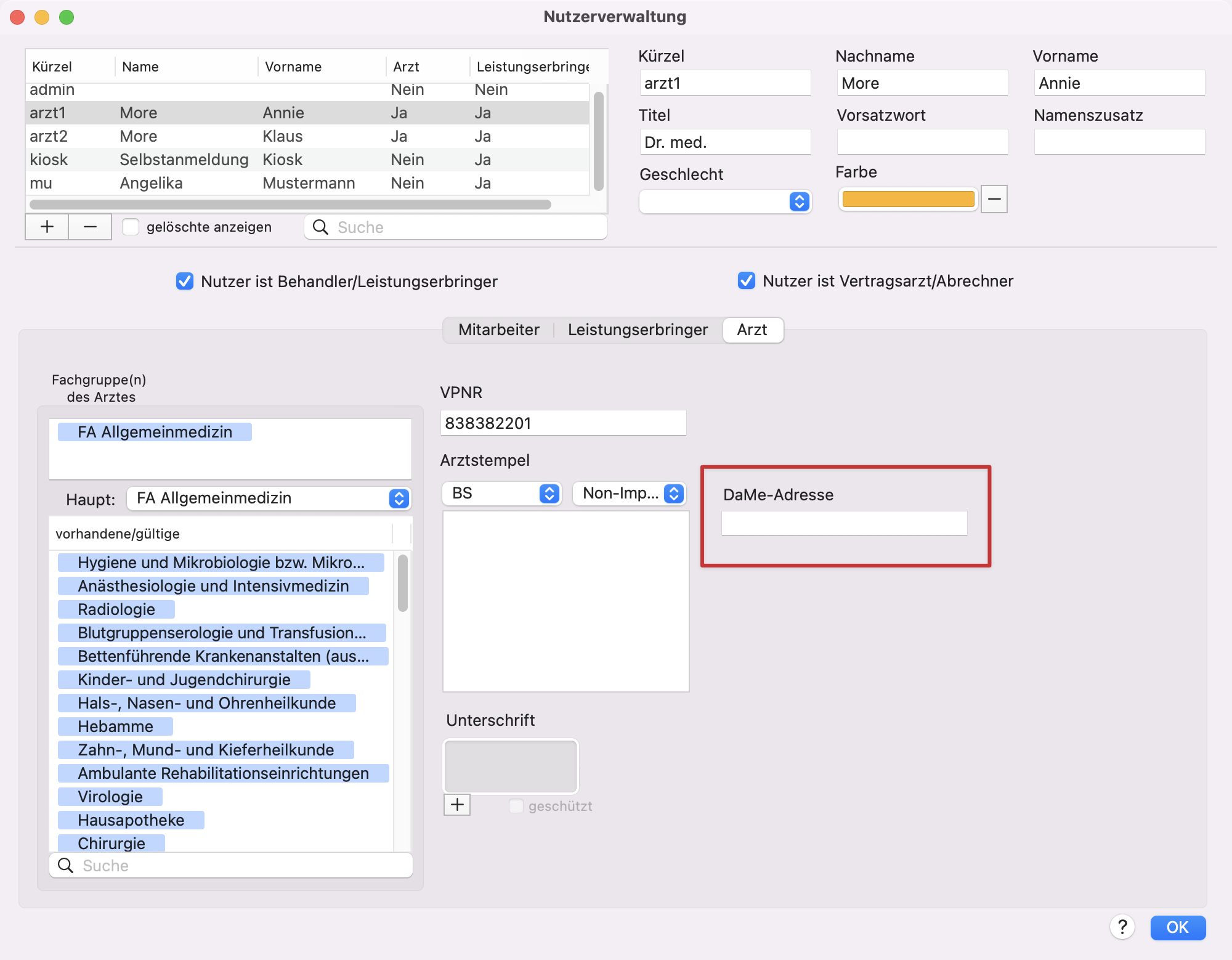Open help with the question mark button
The image size is (1232, 960).
point(1122,927)
